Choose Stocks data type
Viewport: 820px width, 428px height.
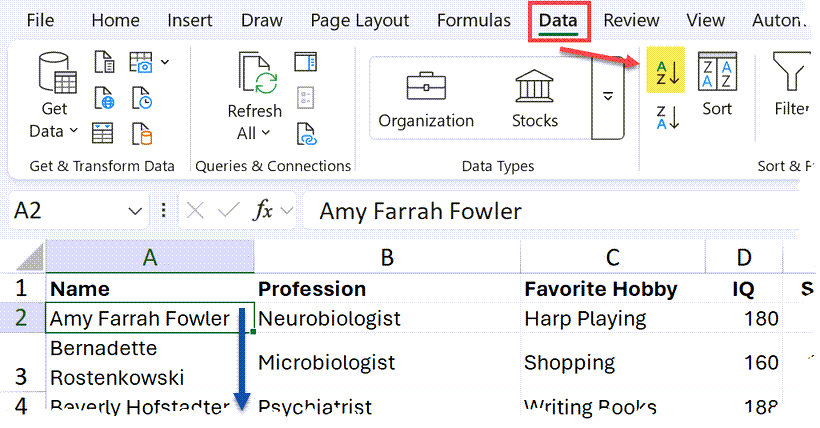point(534,99)
